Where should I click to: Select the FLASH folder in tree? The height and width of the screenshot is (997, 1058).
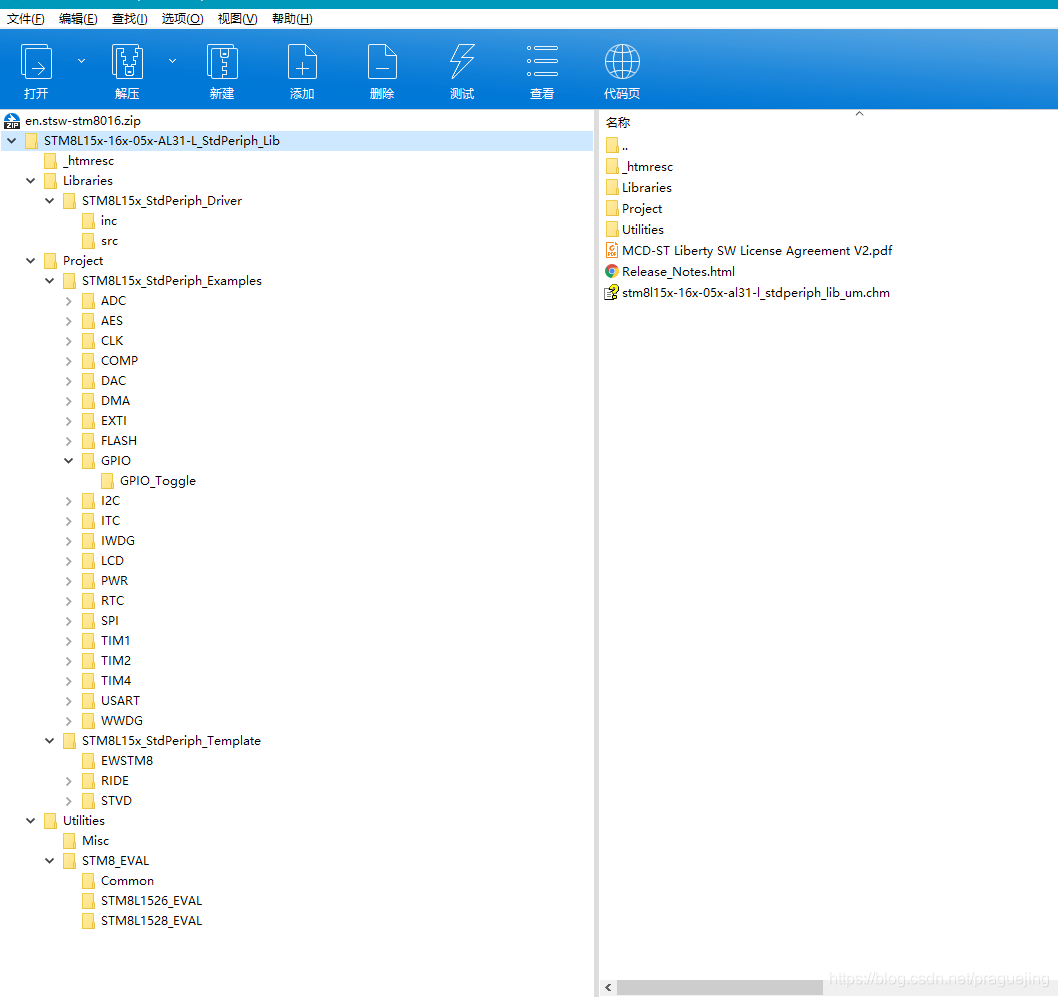pyautogui.click(x=119, y=440)
